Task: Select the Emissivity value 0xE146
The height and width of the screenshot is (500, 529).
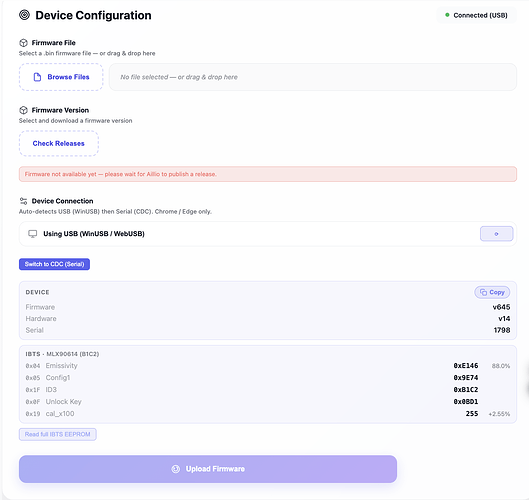Action: tap(466, 366)
